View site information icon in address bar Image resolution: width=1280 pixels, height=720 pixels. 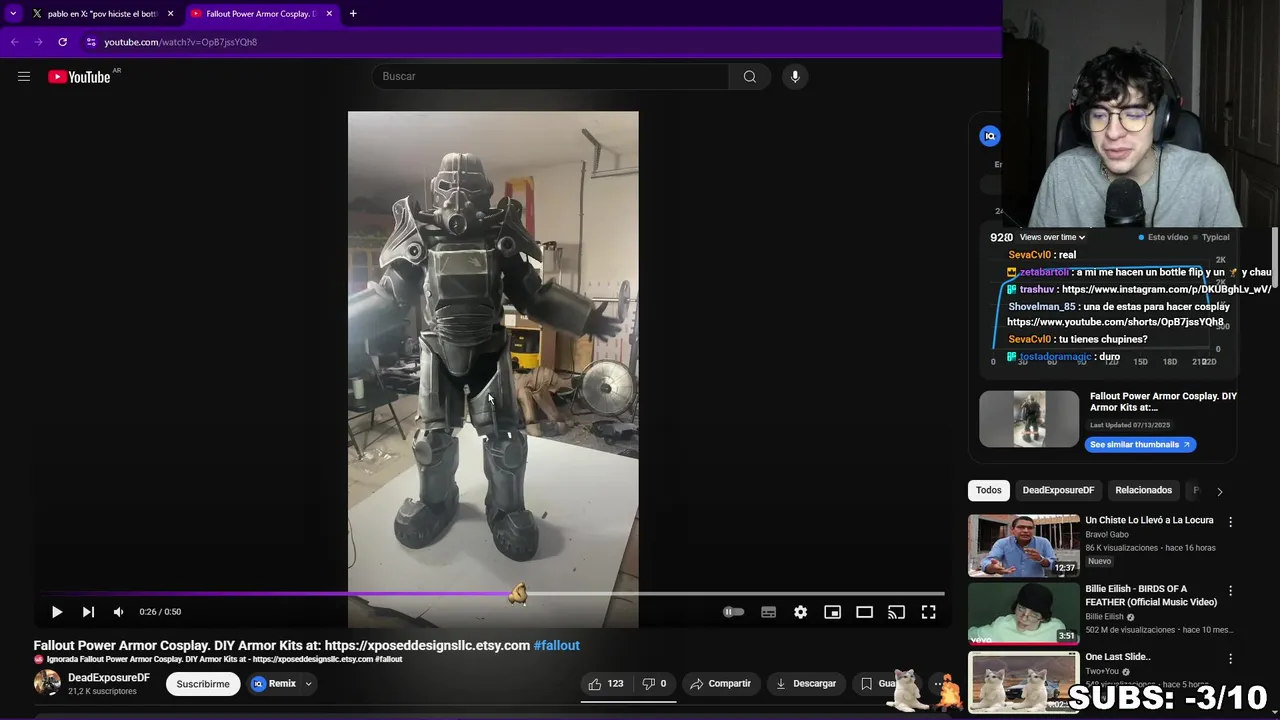91,42
